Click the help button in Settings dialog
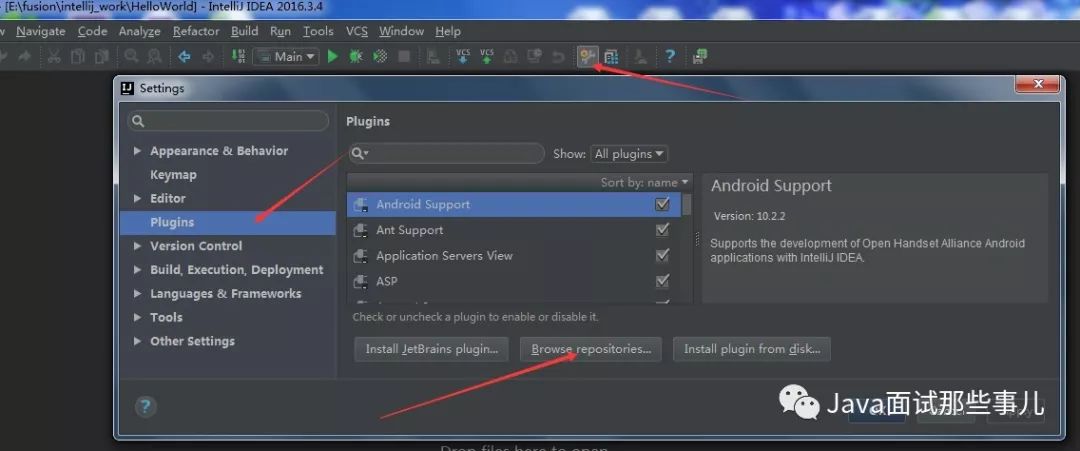The height and width of the screenshot is (451, 1080). coord(145,406)
